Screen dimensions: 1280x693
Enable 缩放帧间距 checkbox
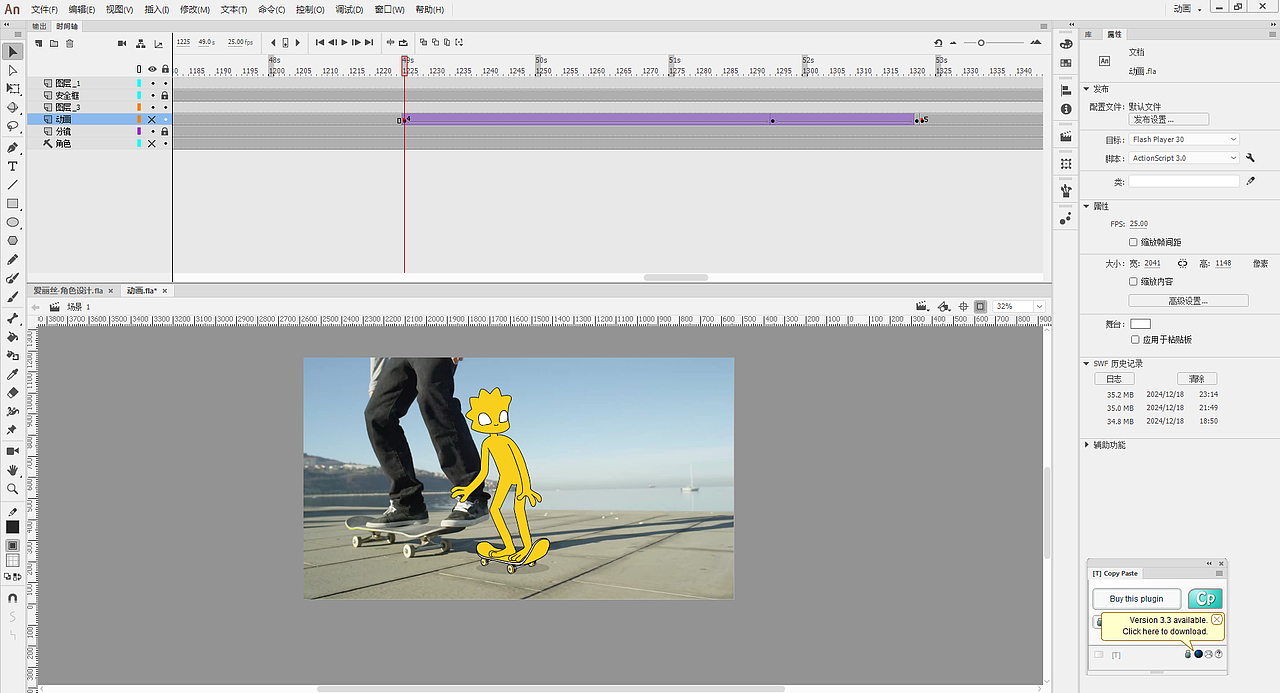tap(1133, 242)
